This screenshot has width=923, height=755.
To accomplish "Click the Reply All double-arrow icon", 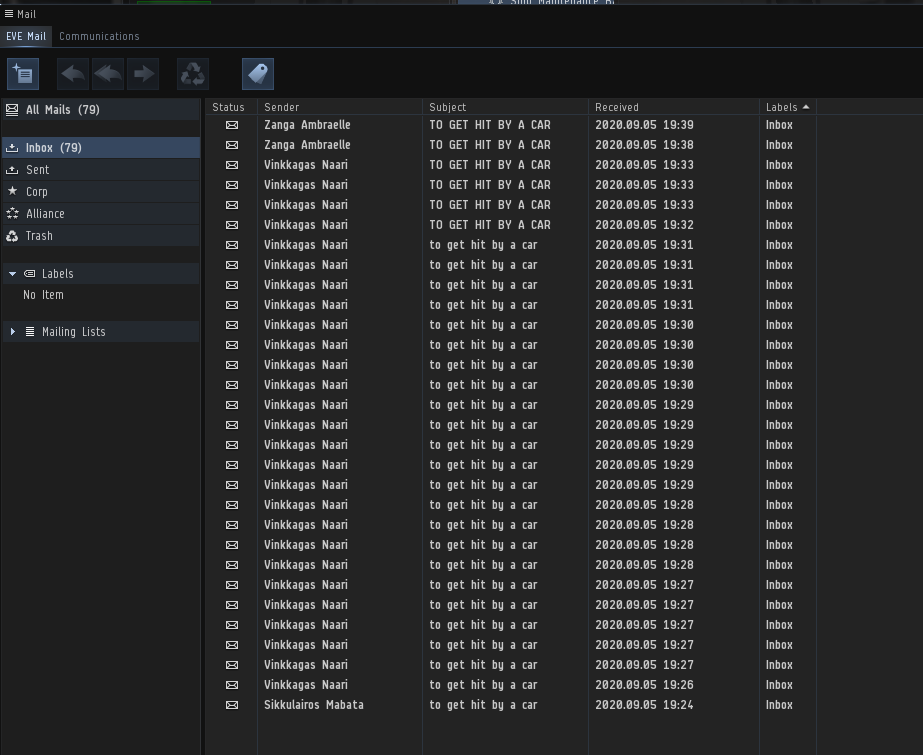I will pyautogui.click(x=108, y=74).
